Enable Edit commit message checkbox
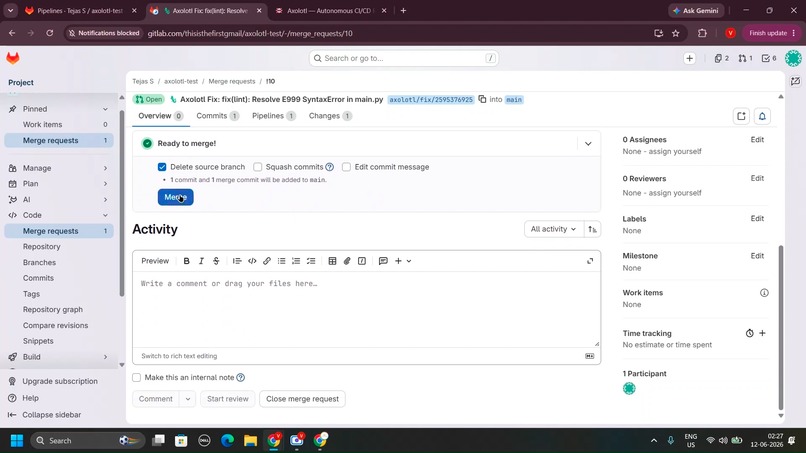The height and width of the screenshot is (453, 806). [346, 167]
